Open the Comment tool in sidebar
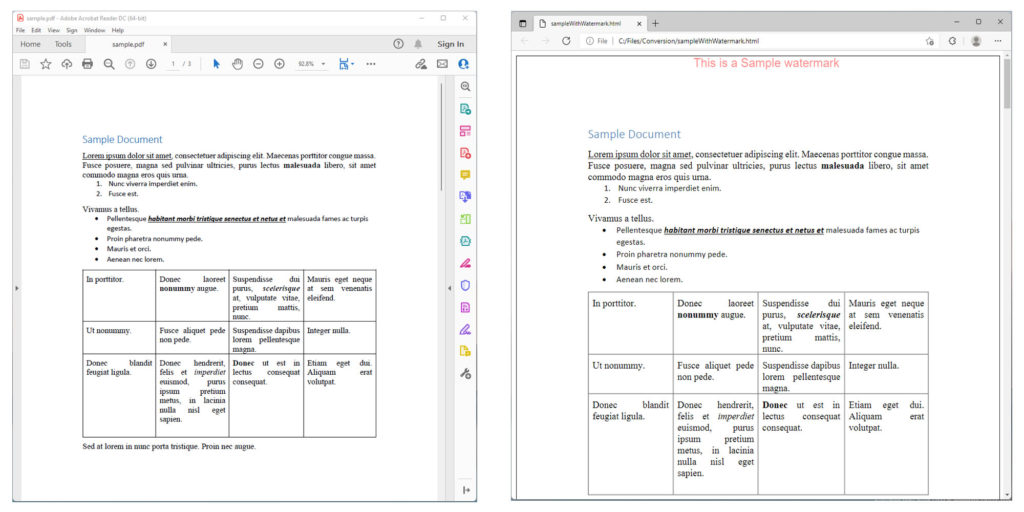 coord(465,174)
